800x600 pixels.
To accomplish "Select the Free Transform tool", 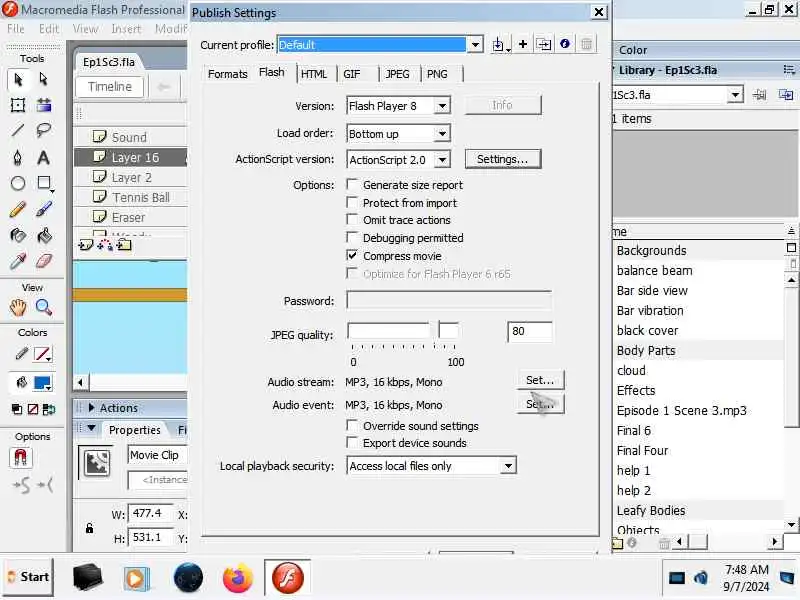I will 18,105.
